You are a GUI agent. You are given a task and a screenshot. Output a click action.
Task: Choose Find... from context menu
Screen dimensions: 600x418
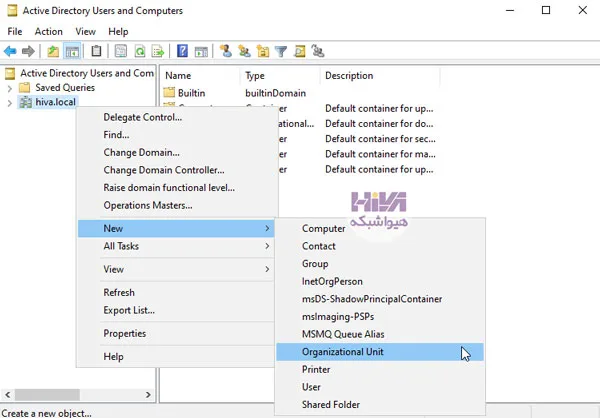[176, 135]
